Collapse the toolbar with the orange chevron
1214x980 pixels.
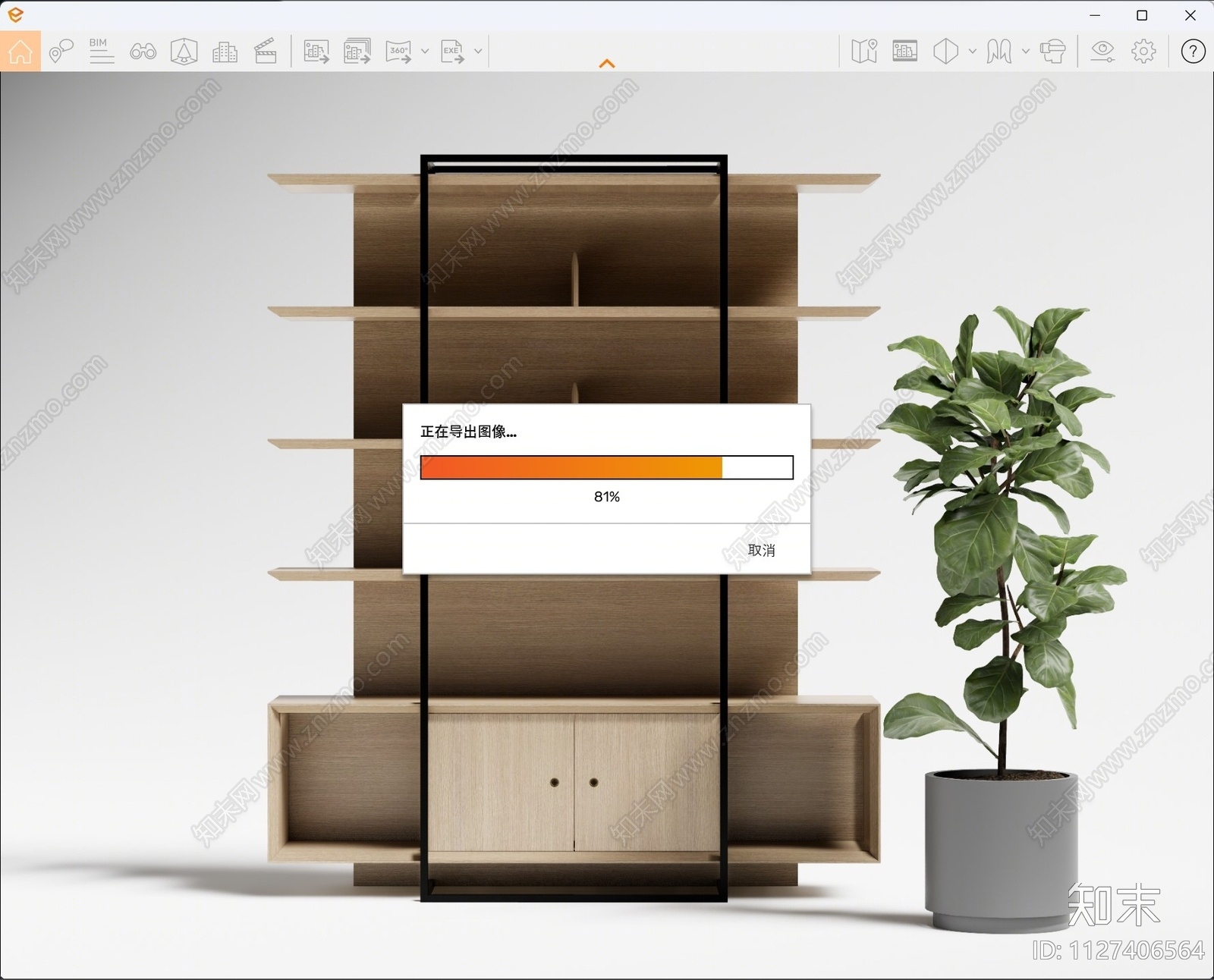[x=607, y=64]
